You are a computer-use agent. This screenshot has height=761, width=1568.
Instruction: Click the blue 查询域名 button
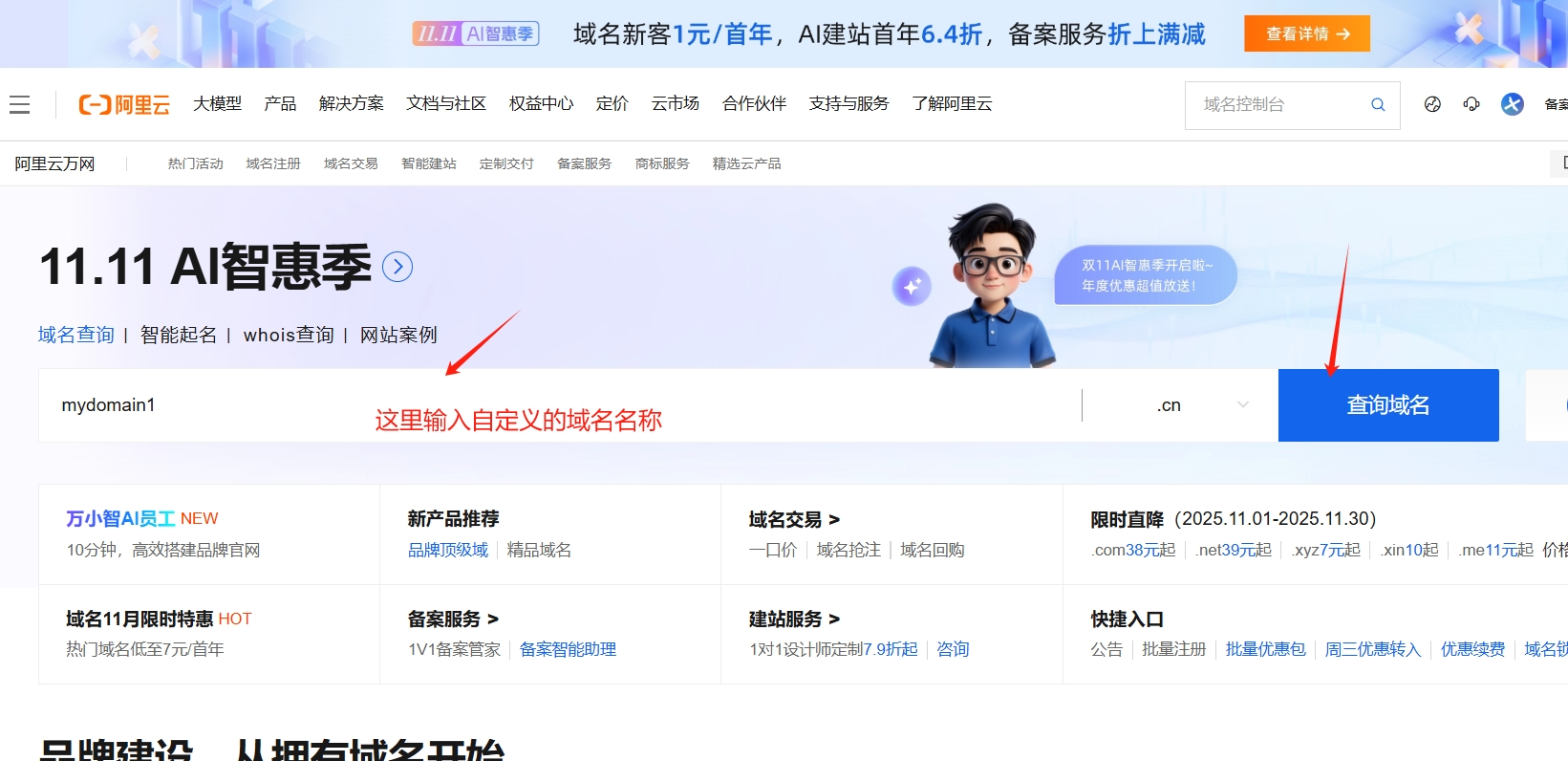coord(1387,405)
